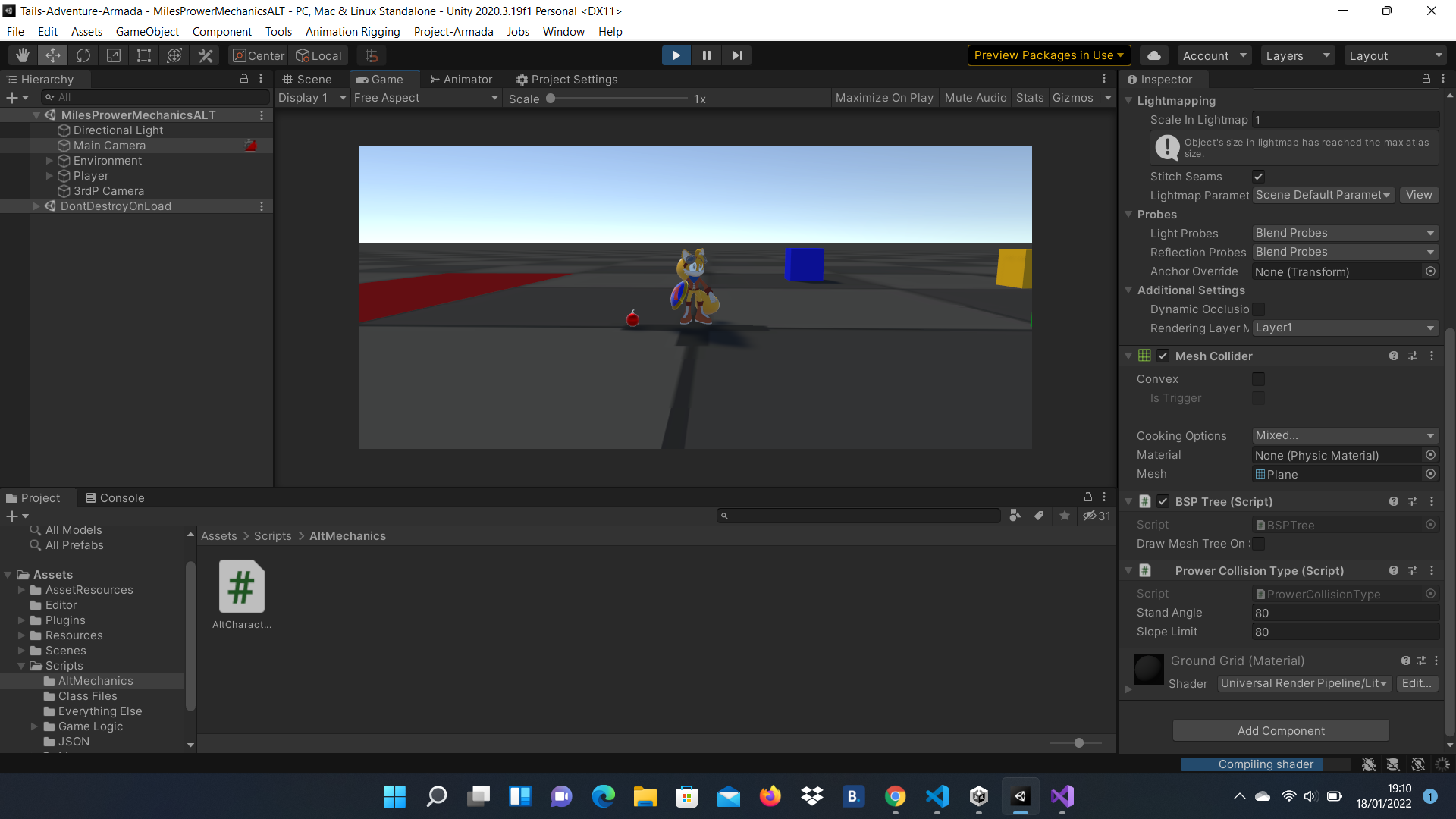
Task: Open Display 1 dropdown
Action: click(312, 98)
